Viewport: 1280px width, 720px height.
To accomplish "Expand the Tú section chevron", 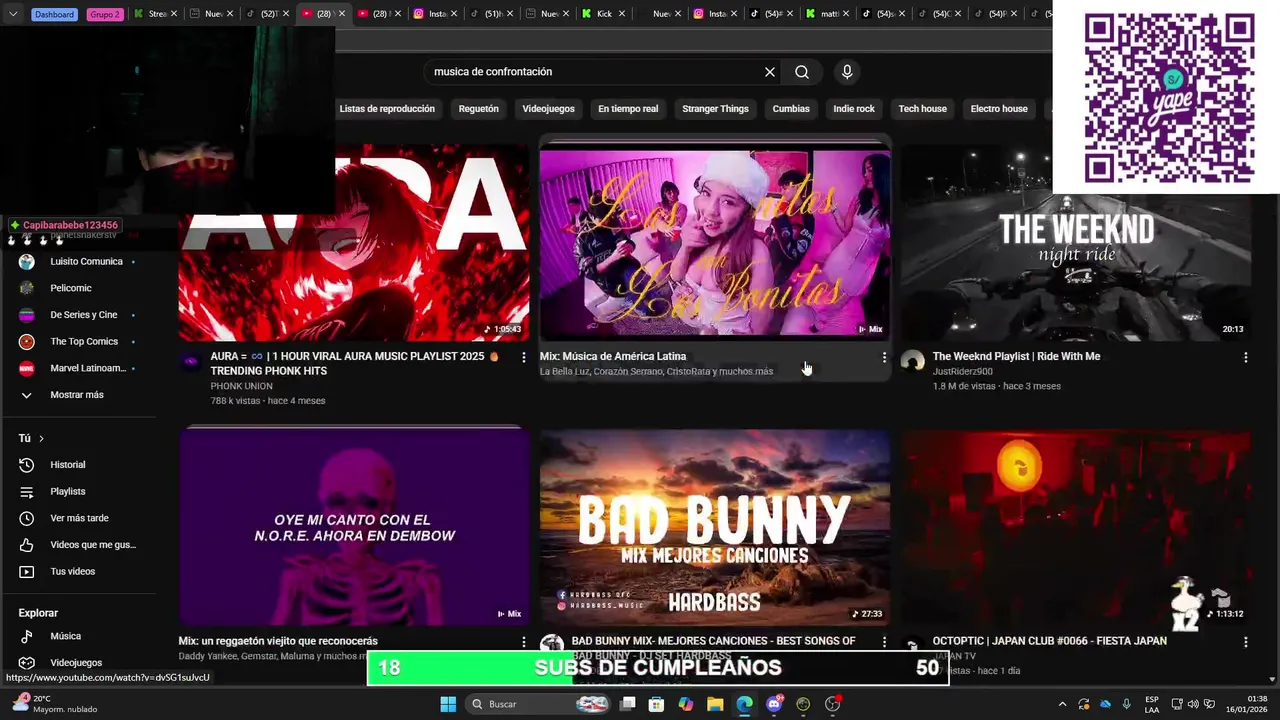I will [x=41, y=438].
